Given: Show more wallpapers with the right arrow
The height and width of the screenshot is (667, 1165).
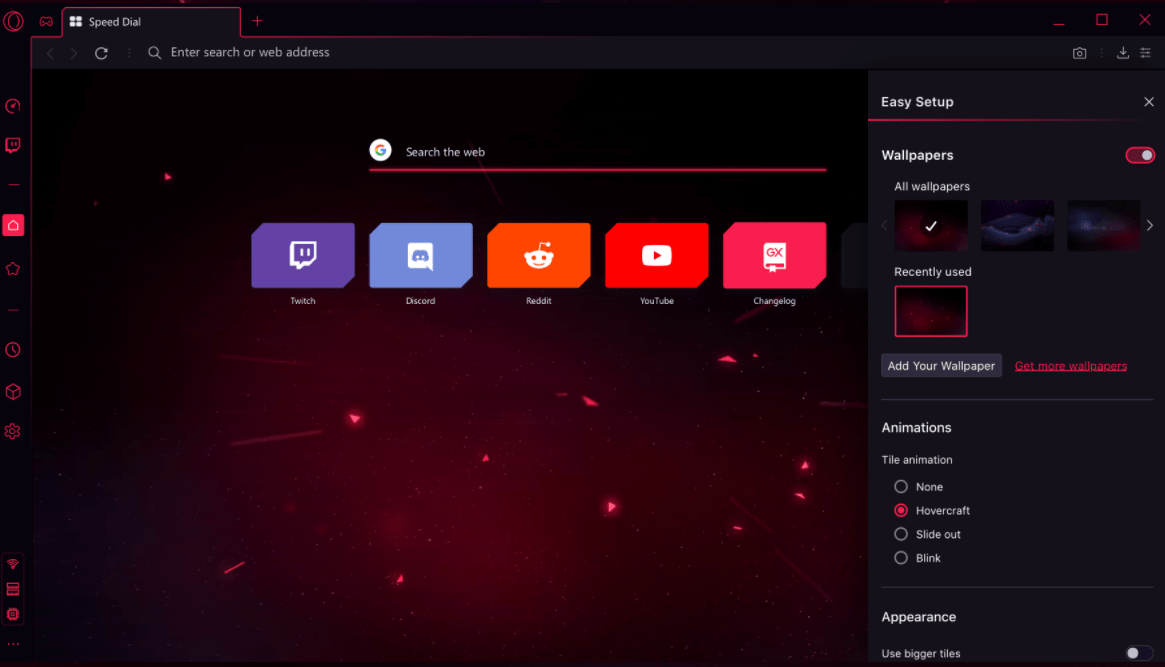Looking at the screenshot, I should 1149,225.
